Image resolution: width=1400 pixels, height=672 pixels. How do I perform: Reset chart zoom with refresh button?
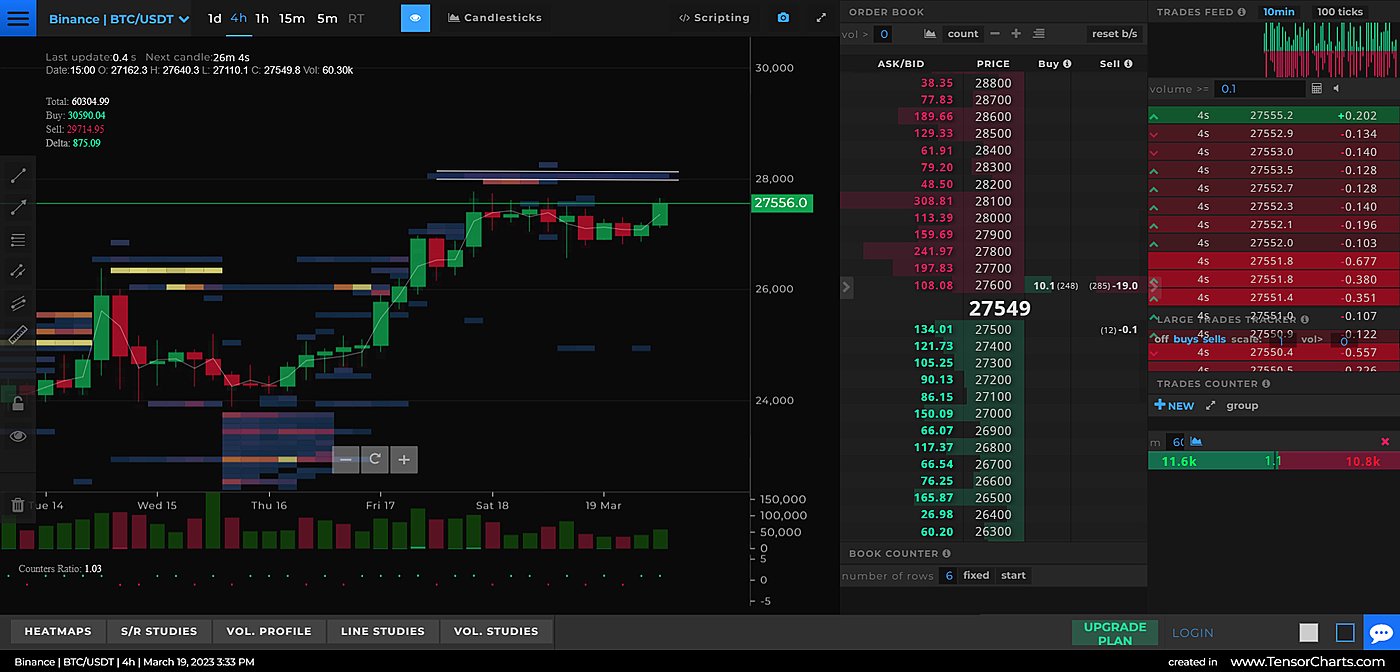pos(375,460)
